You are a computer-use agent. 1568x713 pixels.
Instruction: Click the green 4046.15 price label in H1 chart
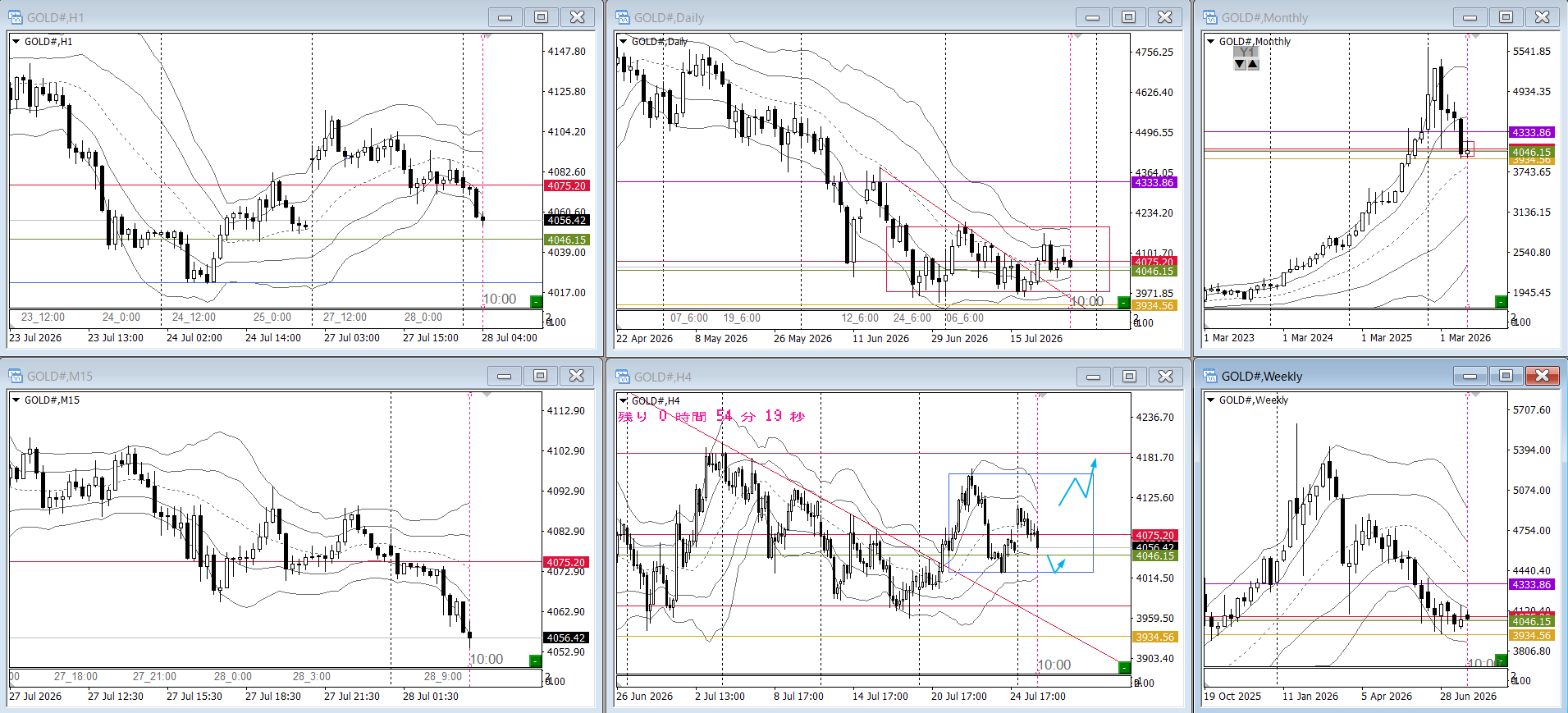coord(567,240)
